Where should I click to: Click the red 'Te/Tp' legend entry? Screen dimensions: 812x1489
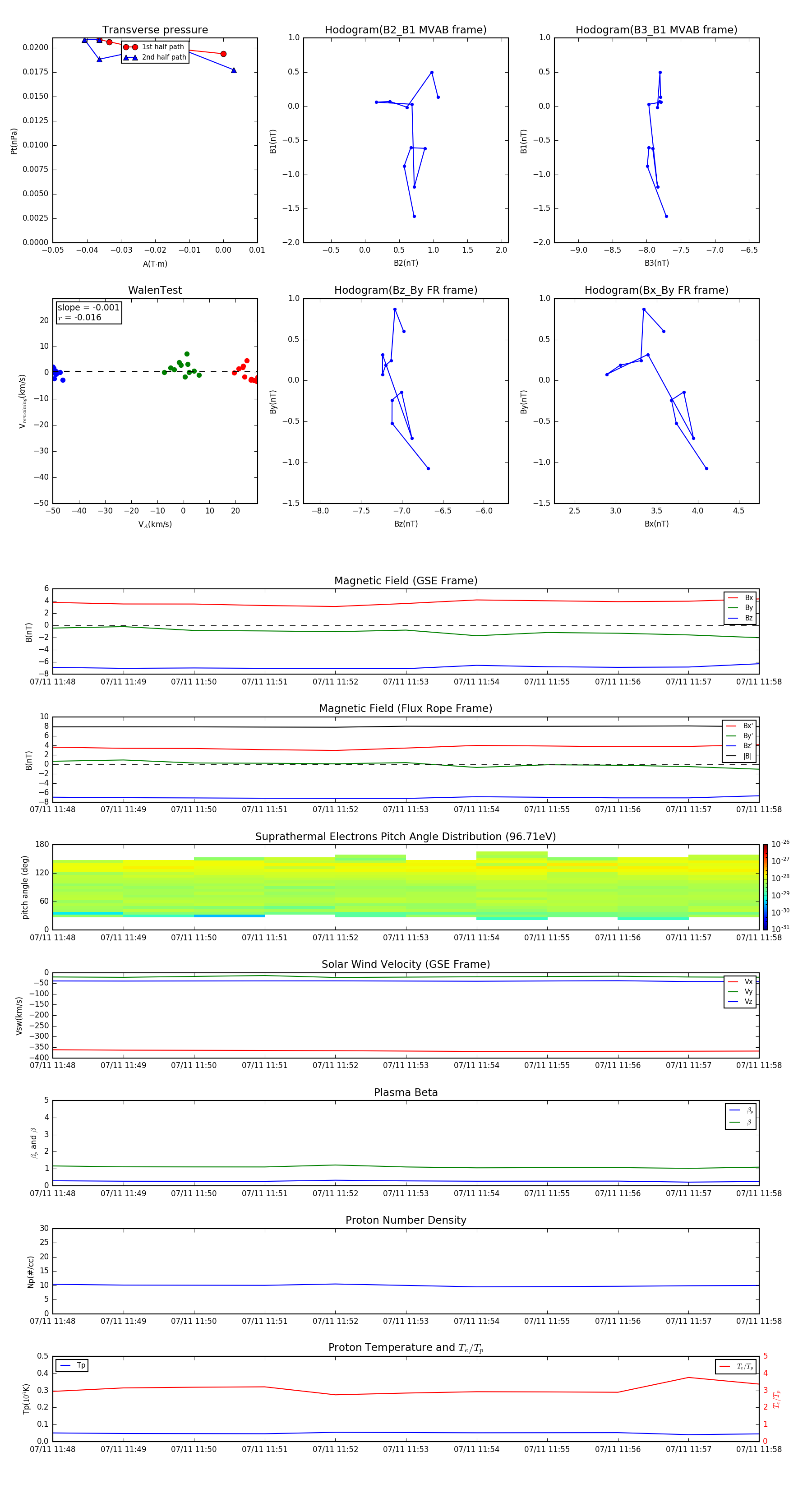[736, 1367]
